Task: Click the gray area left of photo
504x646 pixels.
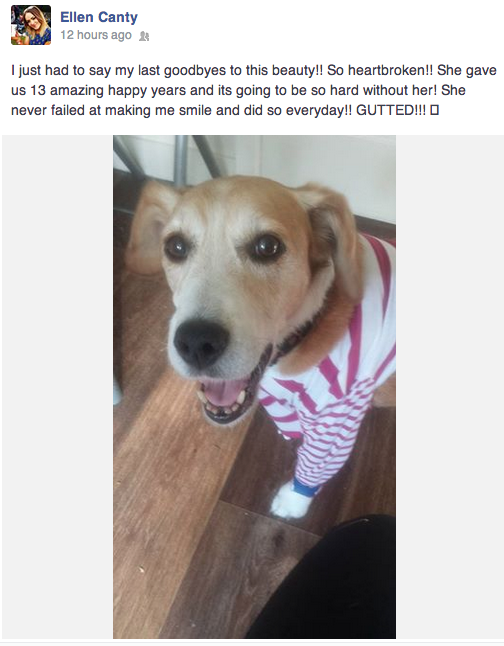Action: tap(57, 386)
